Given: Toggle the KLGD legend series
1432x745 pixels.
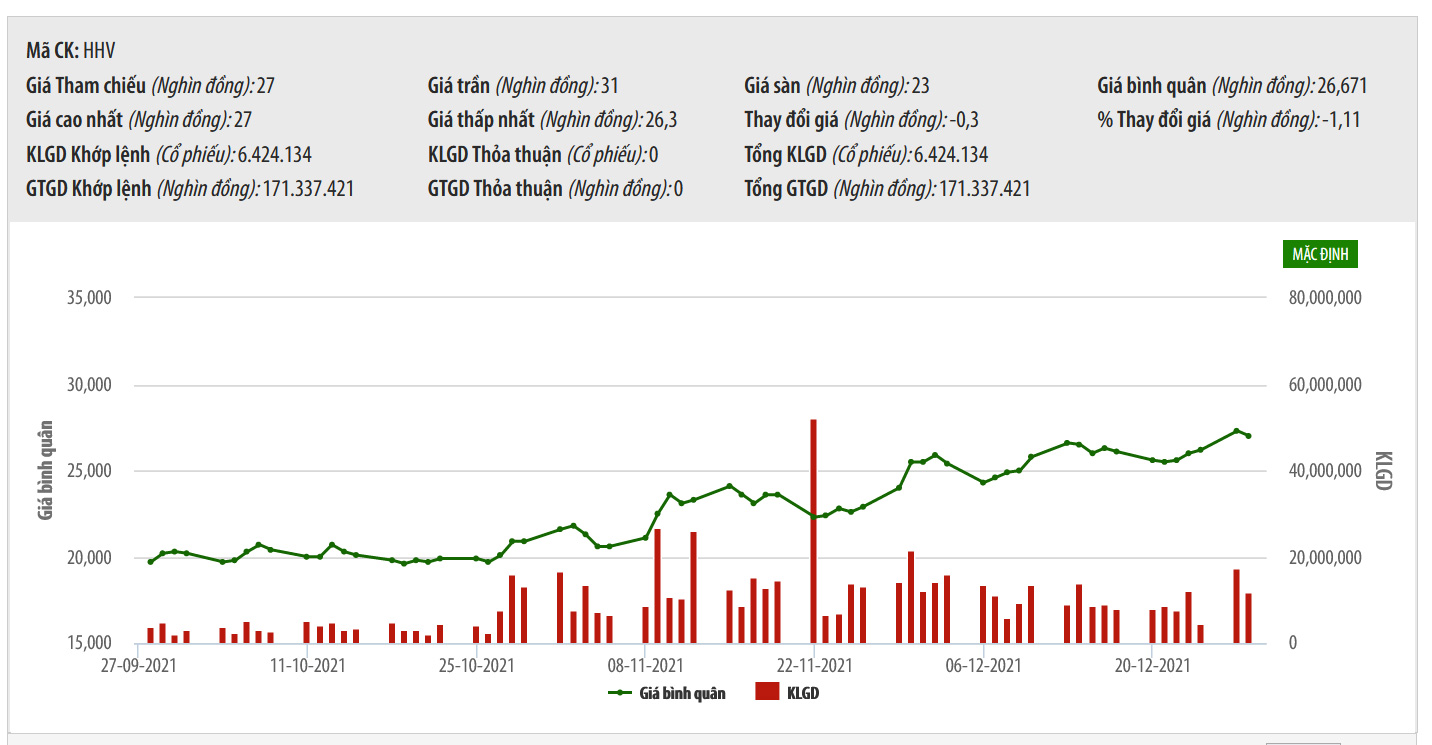Looking at the screenshot, I should pos(802,692).
